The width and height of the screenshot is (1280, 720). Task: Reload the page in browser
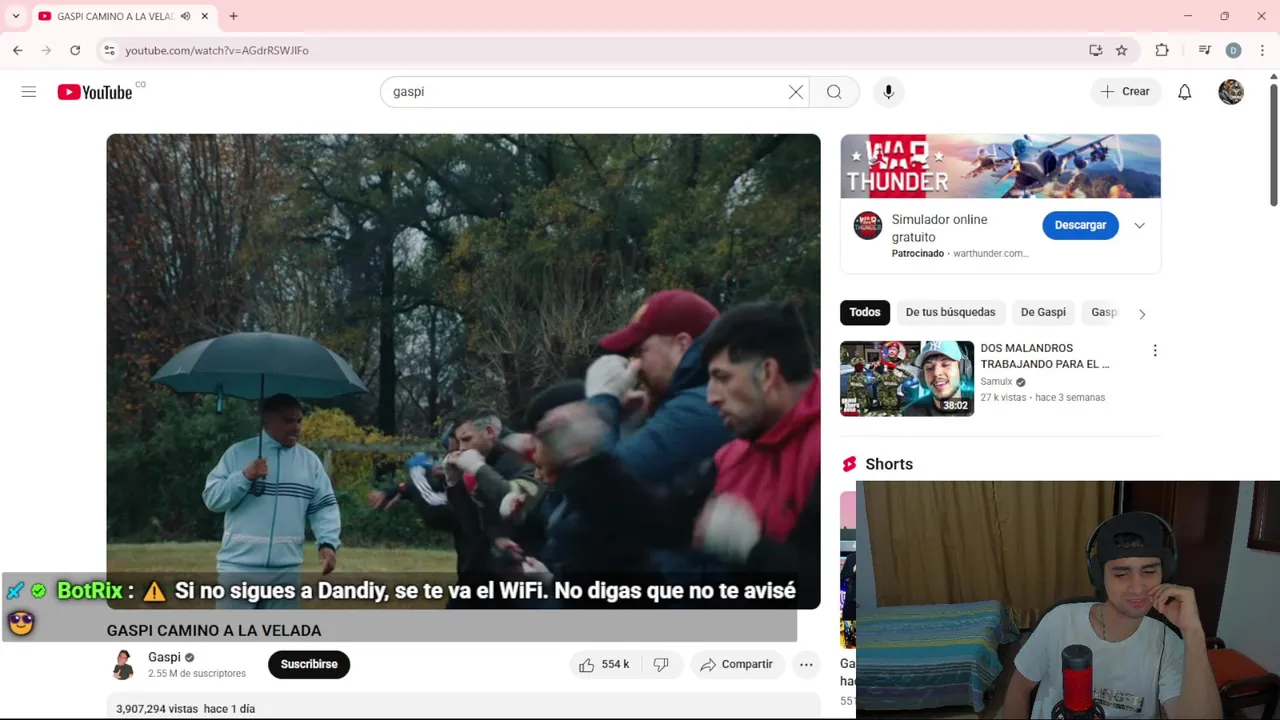pyautogui.click(x=75, y=50)
